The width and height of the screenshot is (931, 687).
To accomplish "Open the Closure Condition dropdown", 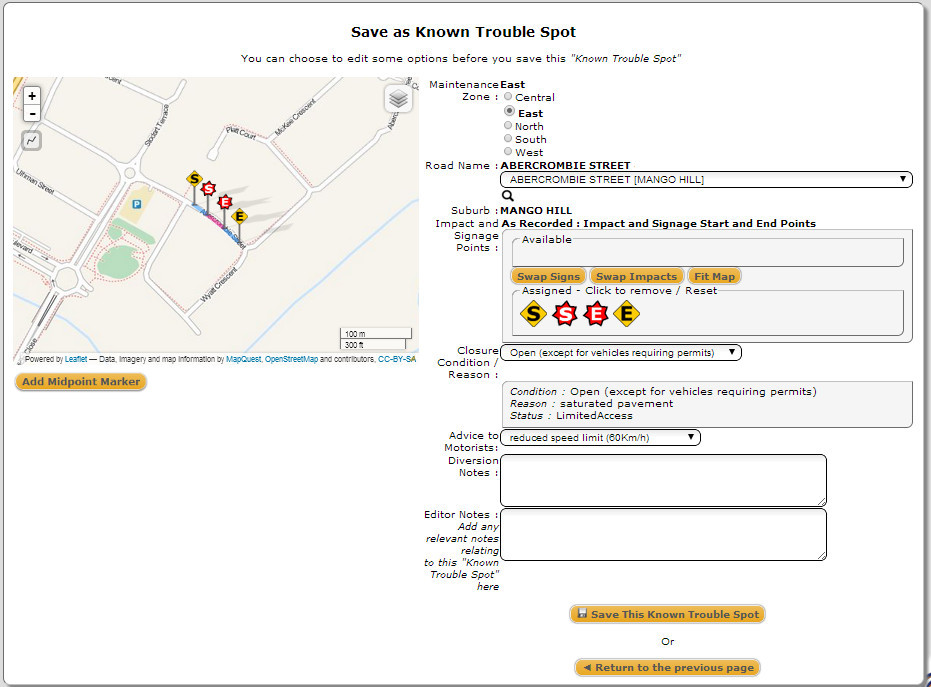I will click(x=620, y=352).
